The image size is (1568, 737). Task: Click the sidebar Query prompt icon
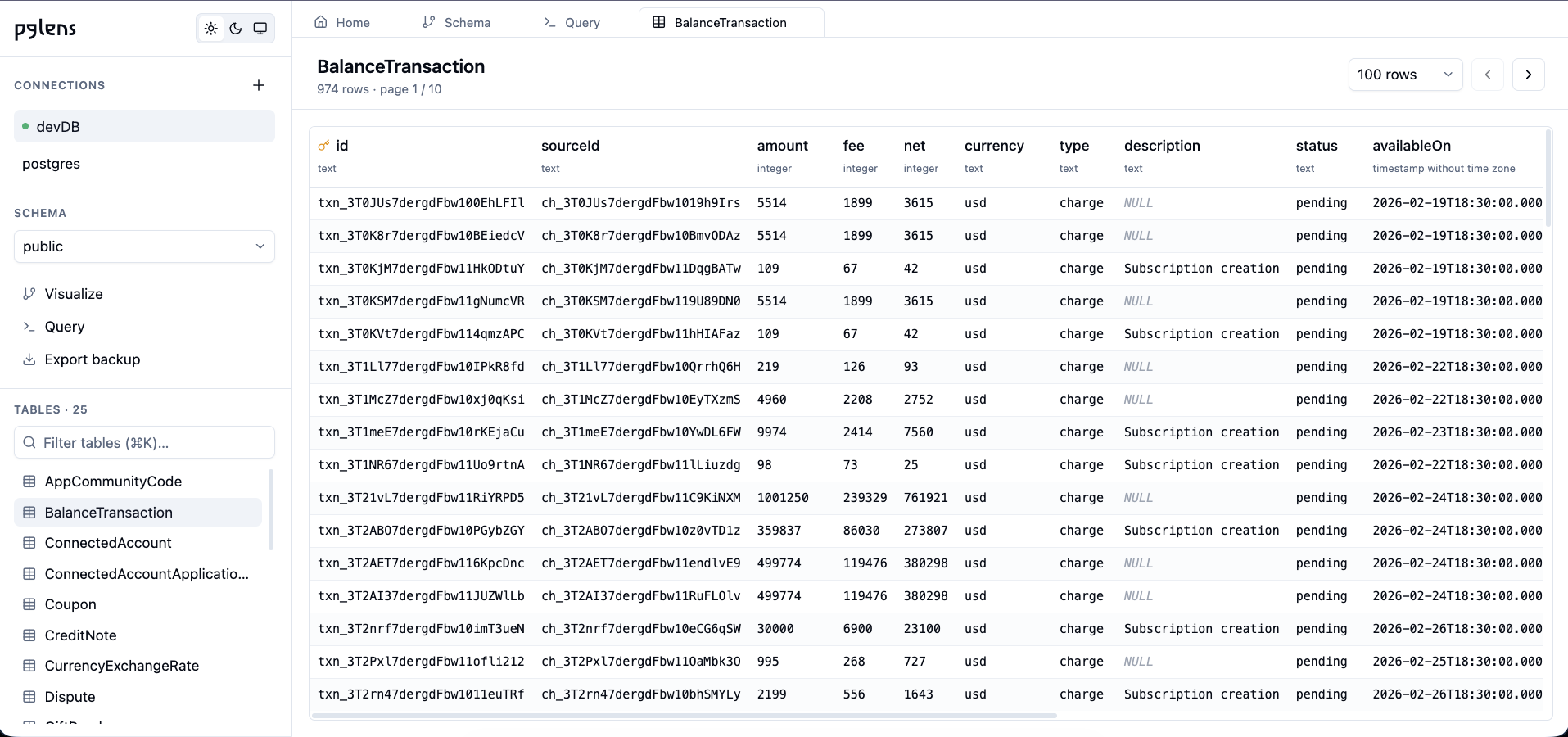coord(29,327)
